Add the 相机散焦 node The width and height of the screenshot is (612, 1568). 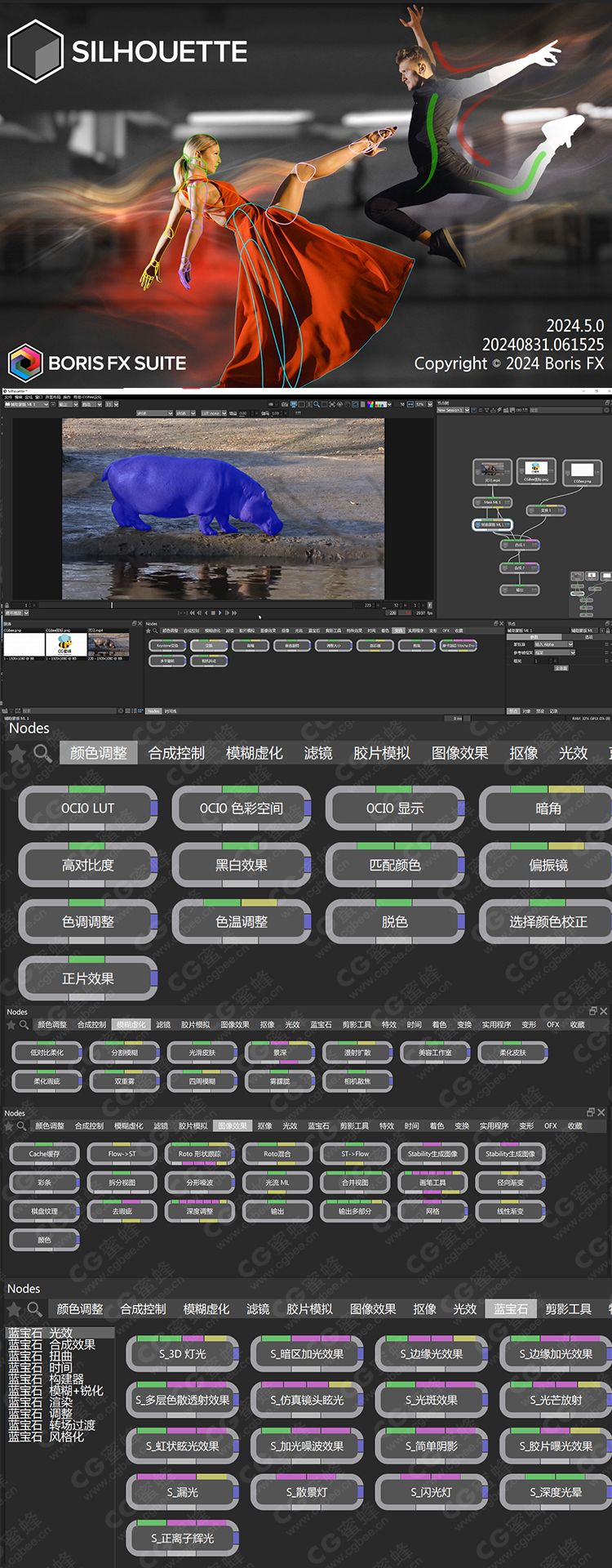tap(357, 1081)
